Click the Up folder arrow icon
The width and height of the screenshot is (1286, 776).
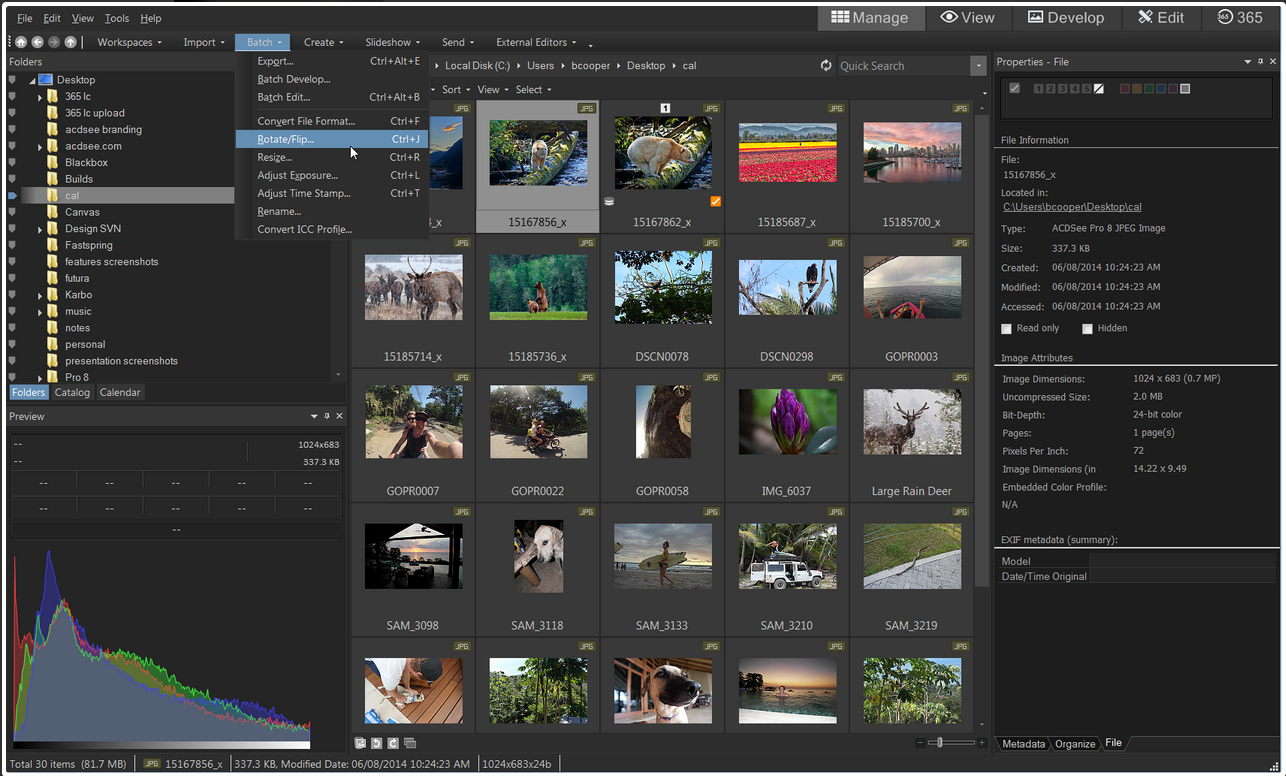(x=70, y=42)
